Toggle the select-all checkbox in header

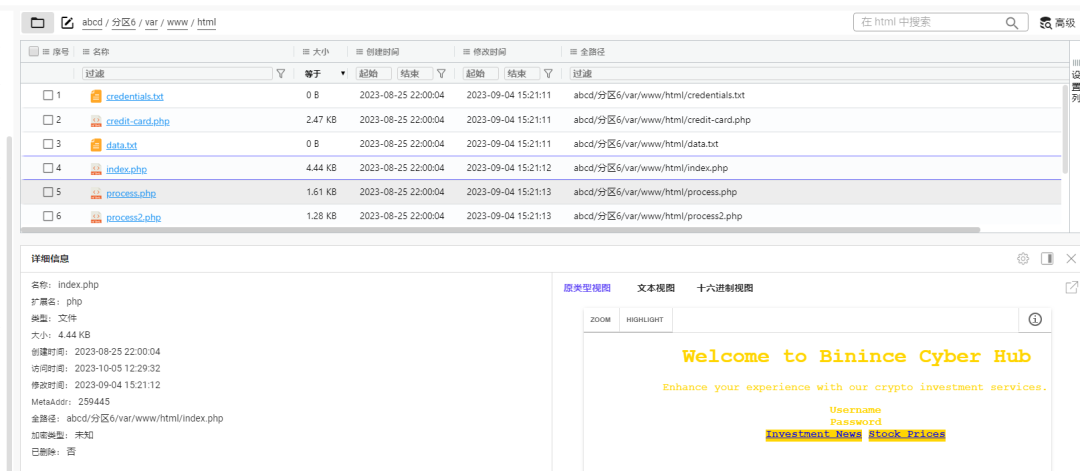(x=34, y=52)
